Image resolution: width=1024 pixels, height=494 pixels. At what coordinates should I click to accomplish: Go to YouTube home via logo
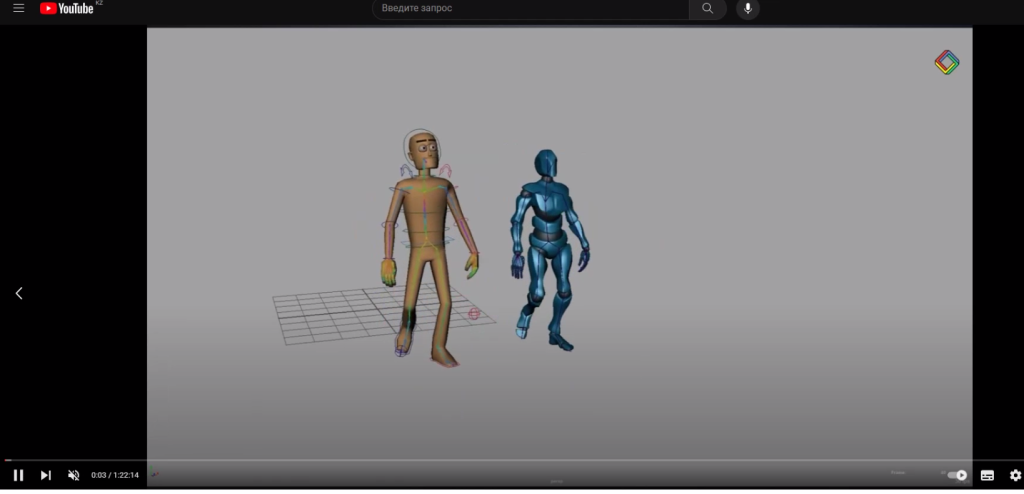click(67, 8)
